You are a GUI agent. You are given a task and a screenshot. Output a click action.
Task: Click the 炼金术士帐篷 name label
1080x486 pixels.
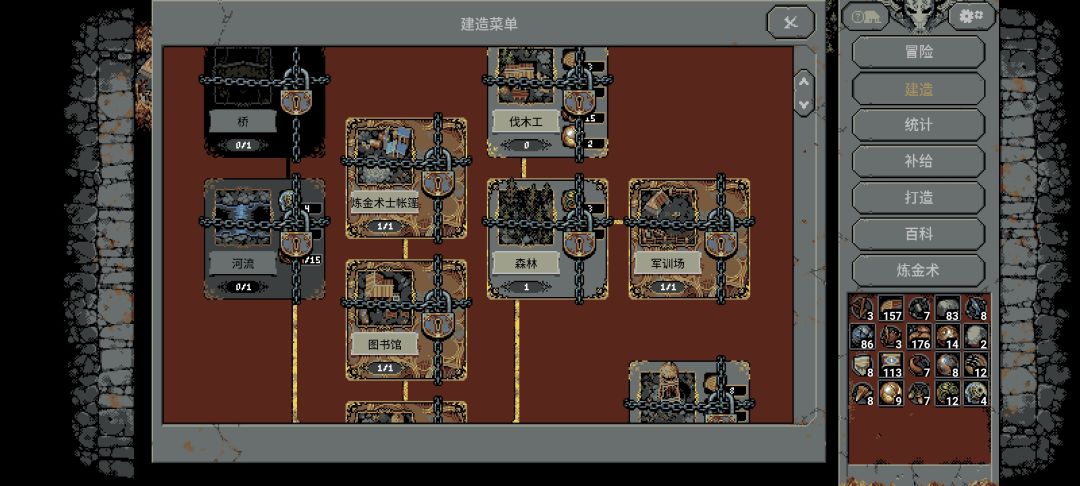tap(384, 203)
